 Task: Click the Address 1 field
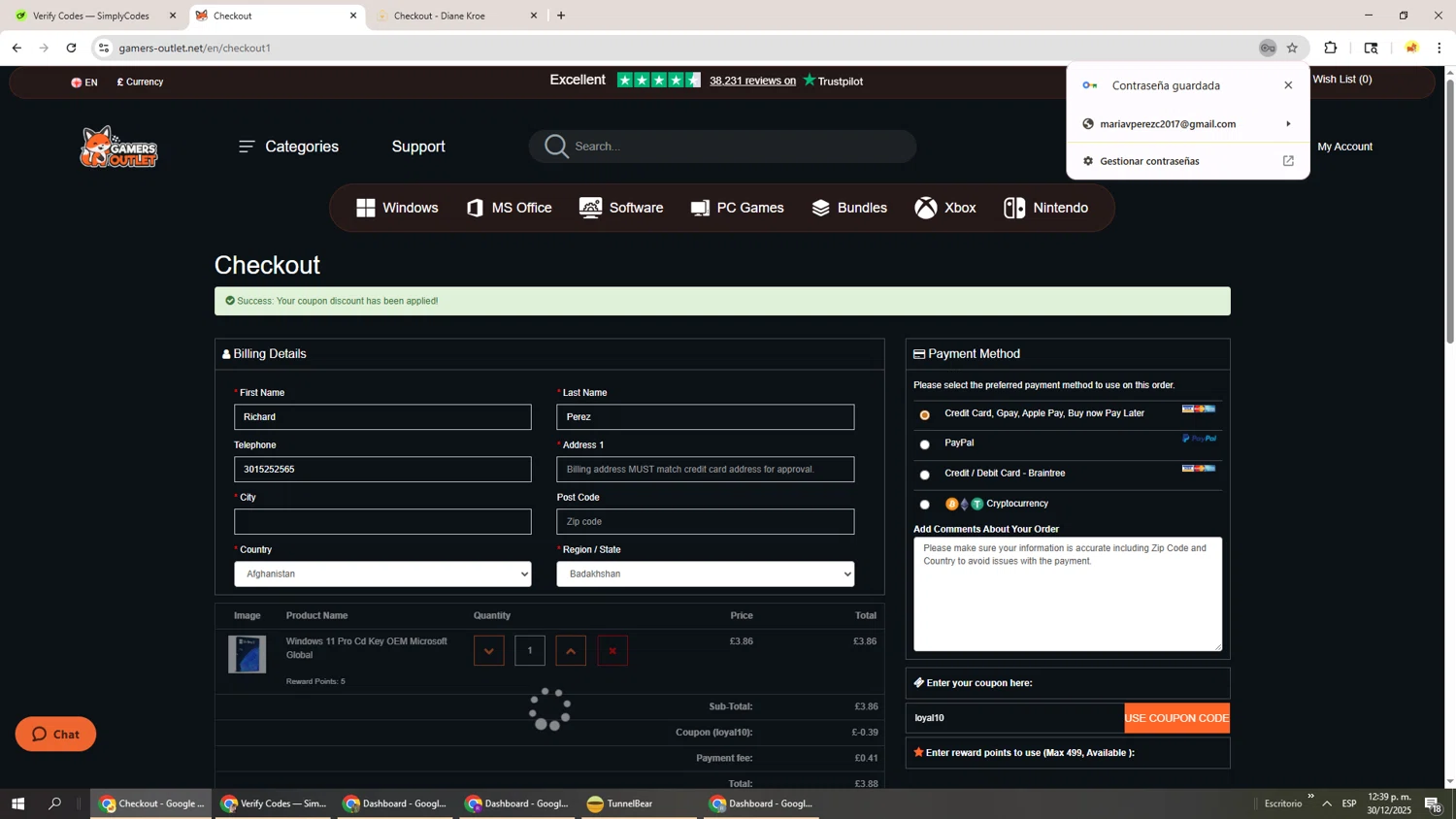706,470
